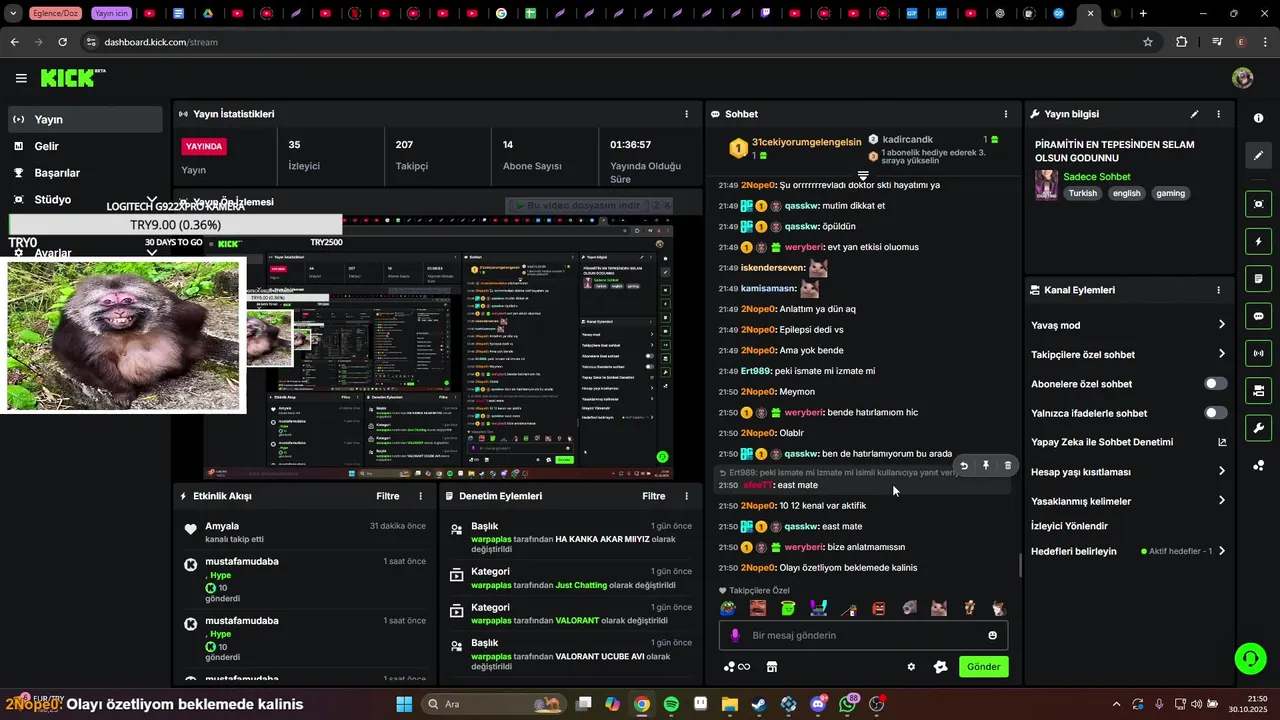Click the Windows Start button

(x=404, y=704)
